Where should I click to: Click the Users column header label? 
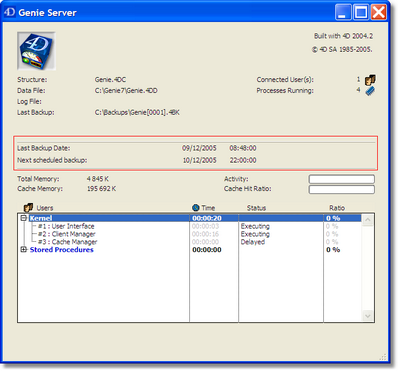pos(45,208)
